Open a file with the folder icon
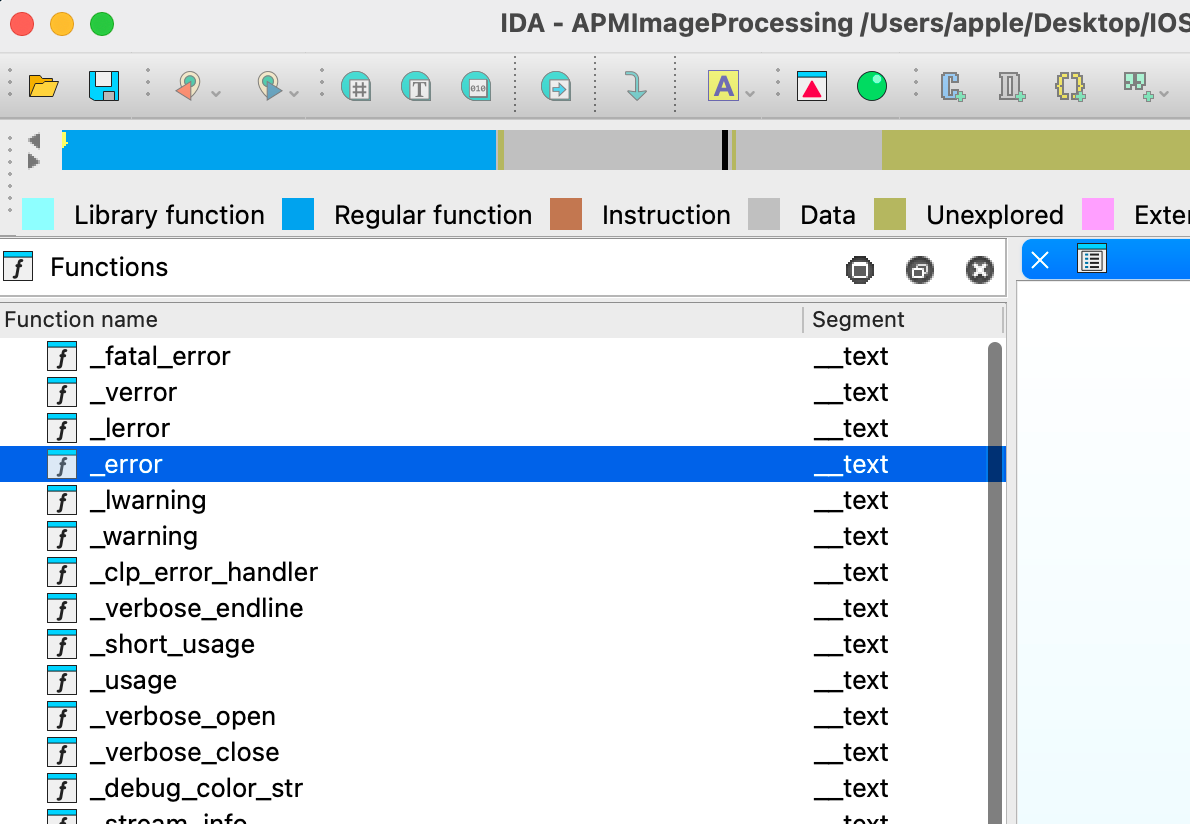Image resolution: width=1190 pixels, height=824 pixels. [43, 86]
